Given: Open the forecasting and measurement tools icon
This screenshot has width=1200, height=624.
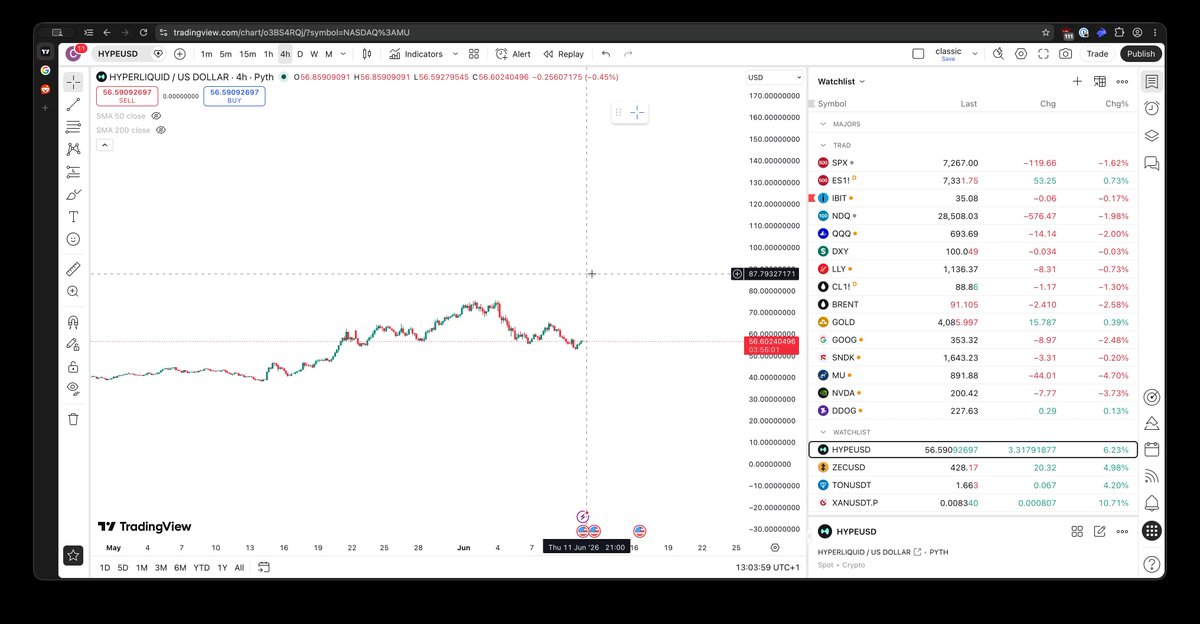Looking at the screenshot, I should click(x=73, y=172).
